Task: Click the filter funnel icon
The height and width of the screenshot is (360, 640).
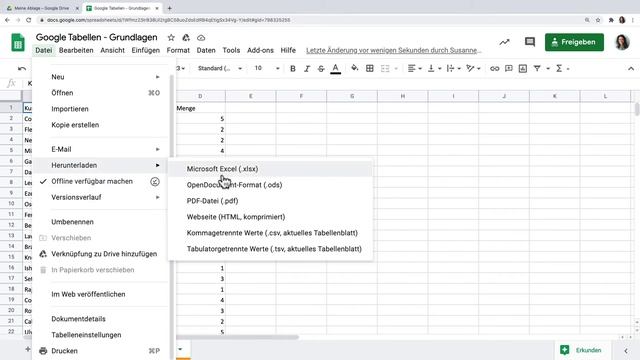Action: tap(537, 69)
